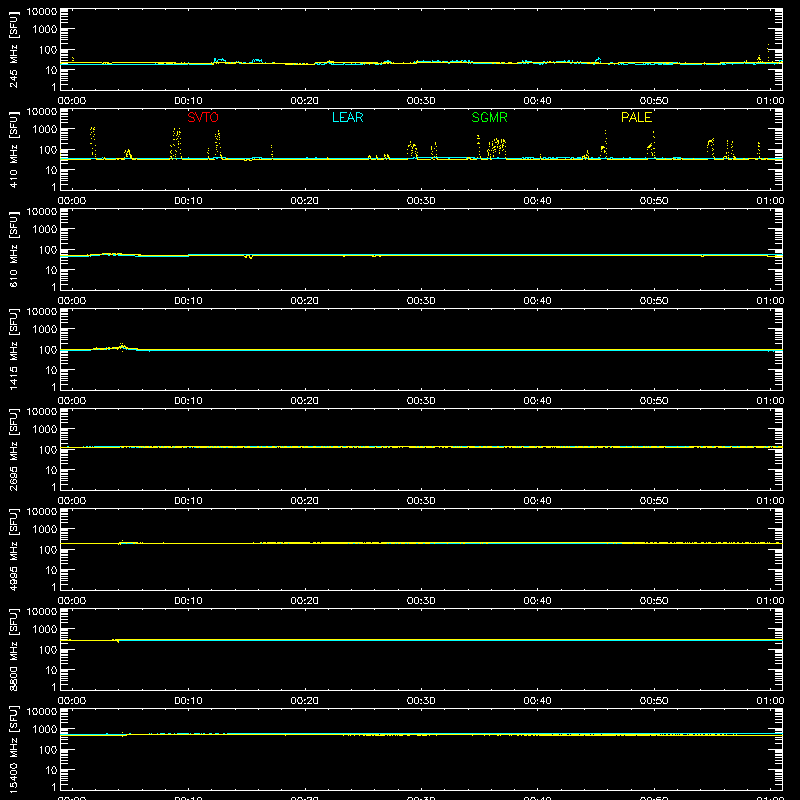Click 00:30 tick label below 245 MHz panel
The image size is (800, 800).
tap(421, 101)
